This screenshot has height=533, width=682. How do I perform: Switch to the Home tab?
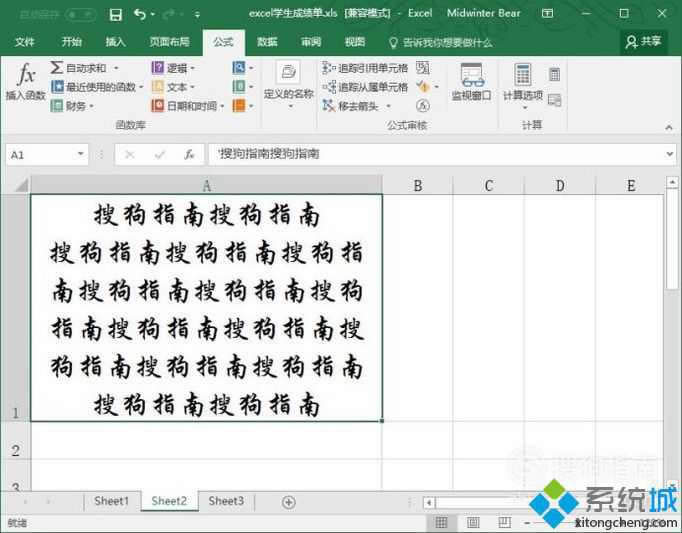tap(72, 42)
